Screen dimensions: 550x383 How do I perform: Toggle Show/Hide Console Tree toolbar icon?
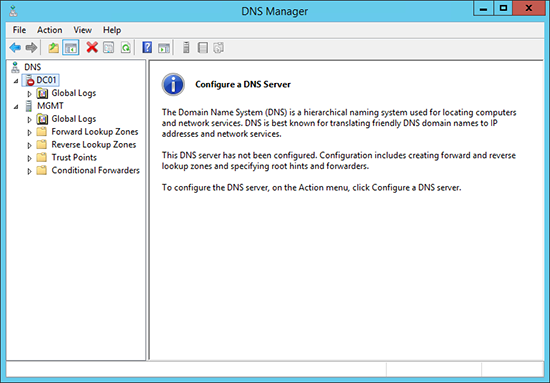pyautogui.click(x=71, y=47)
